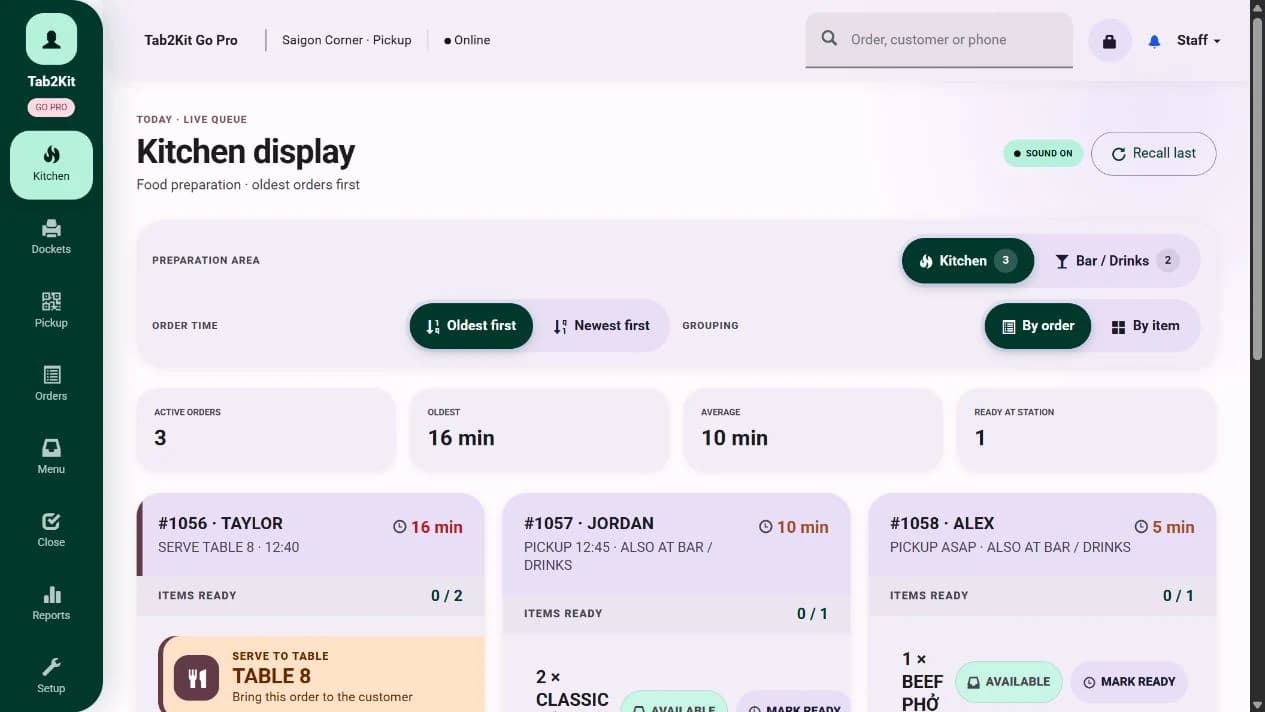Click the clock icon on order #1058
1265x712 pixels.
pyautogui.click(x=1141, y=527)
